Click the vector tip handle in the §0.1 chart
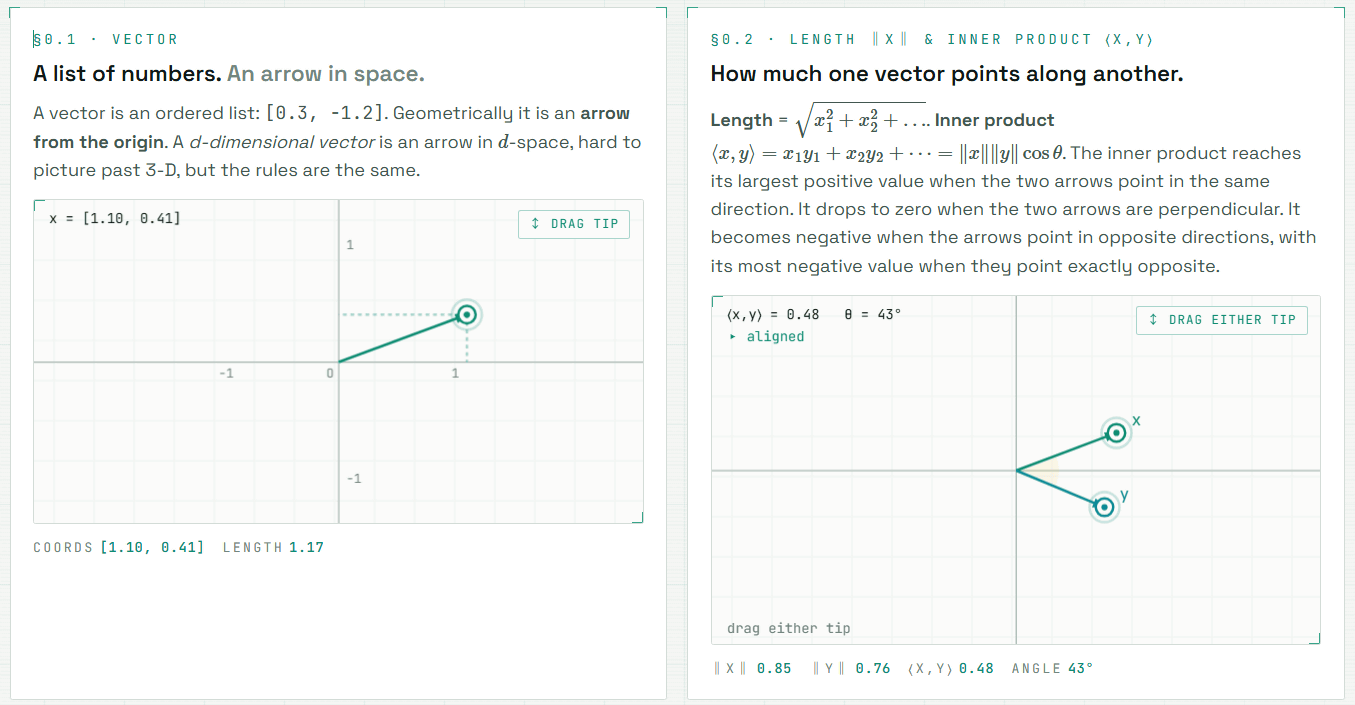Screen dimensions: 1355x705 click(x=466, y=316)
